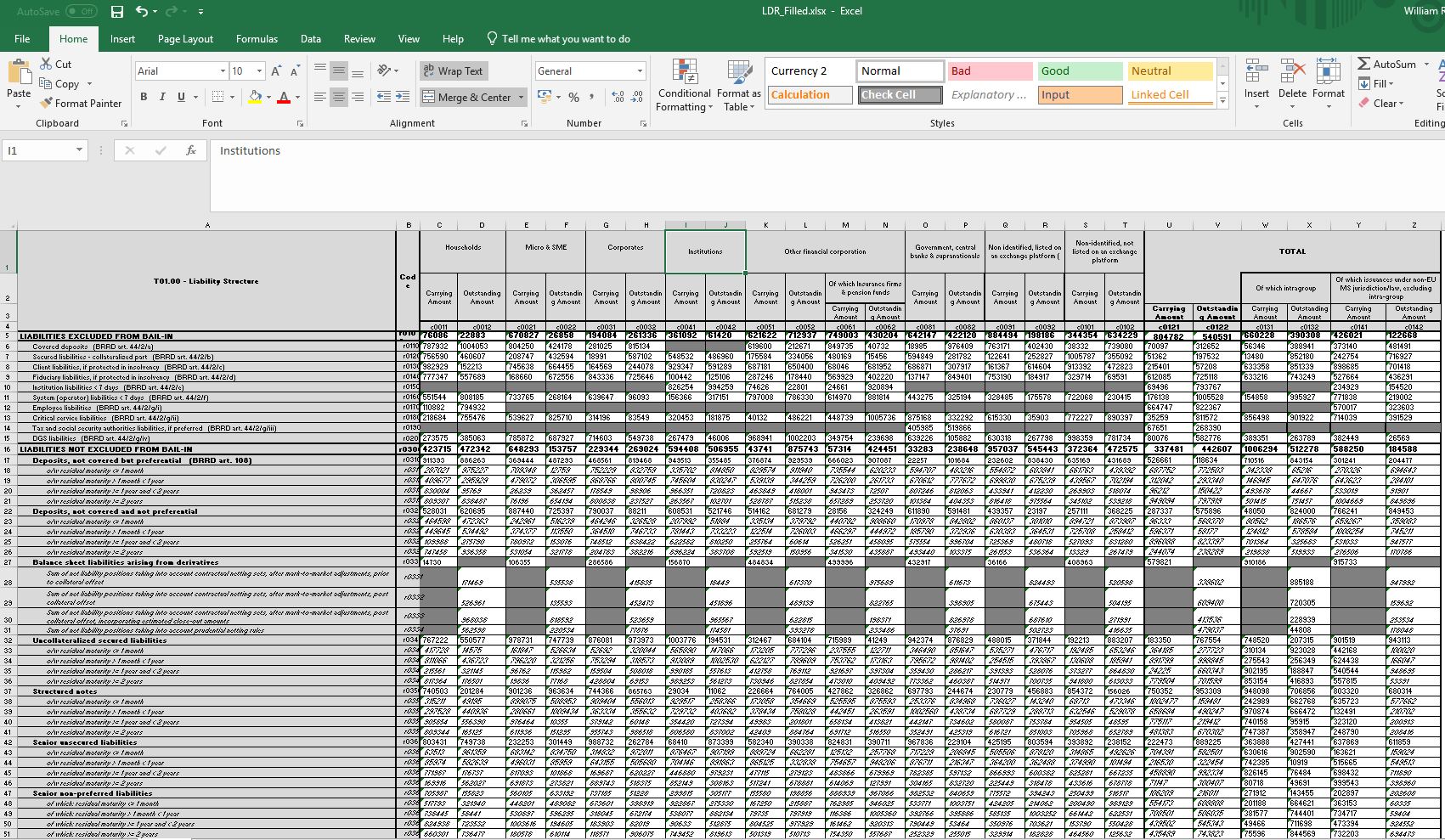Open Conditional Formatting options
The width and height of the screenshot is (1445, 840).
684,86
